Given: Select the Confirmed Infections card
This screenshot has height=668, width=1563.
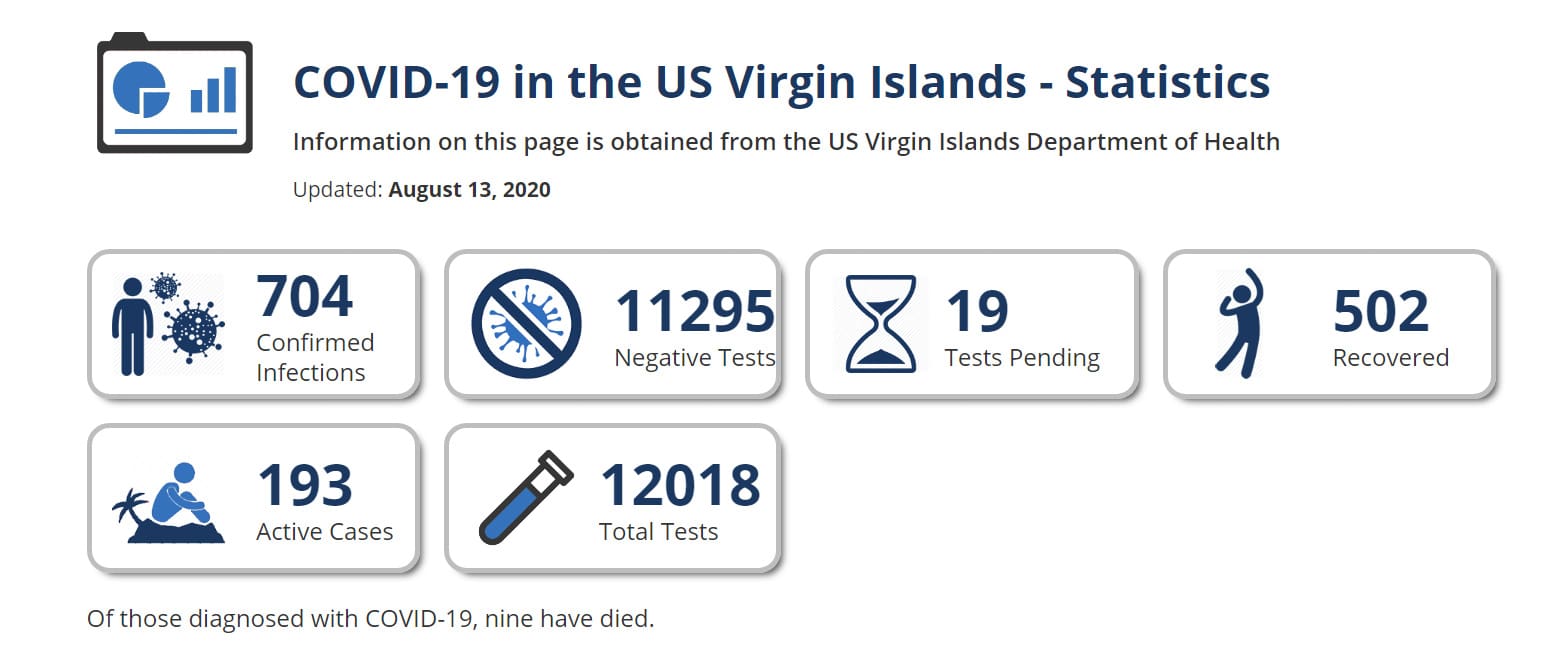Looking at the screenshot, I should [x=253, y=324].
